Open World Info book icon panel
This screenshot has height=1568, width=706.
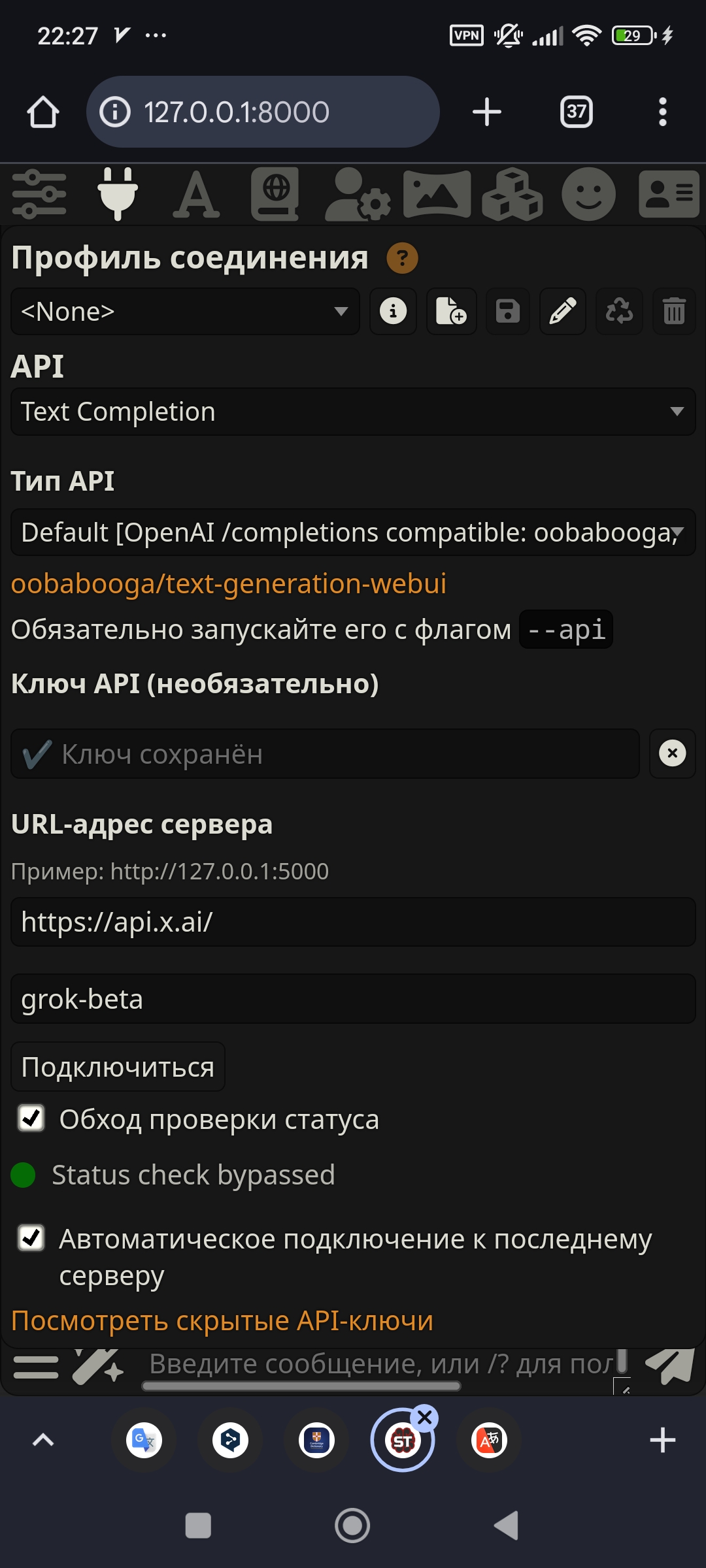[x=275, y=194]
